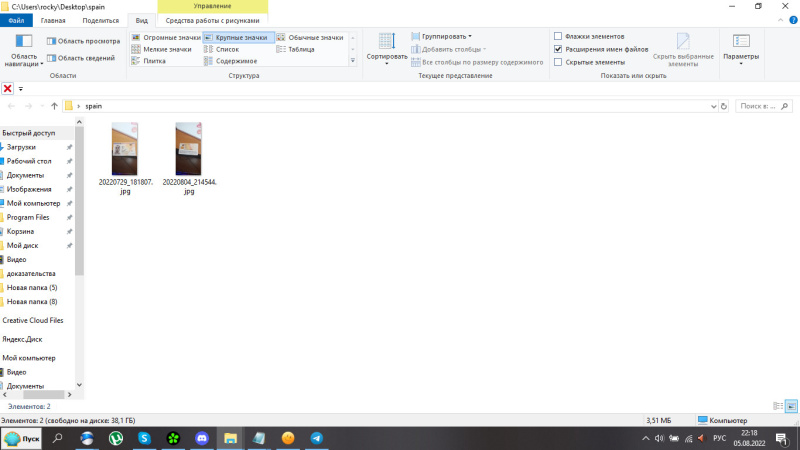Enable Флажки элементов checkbox

pos(558,36)
